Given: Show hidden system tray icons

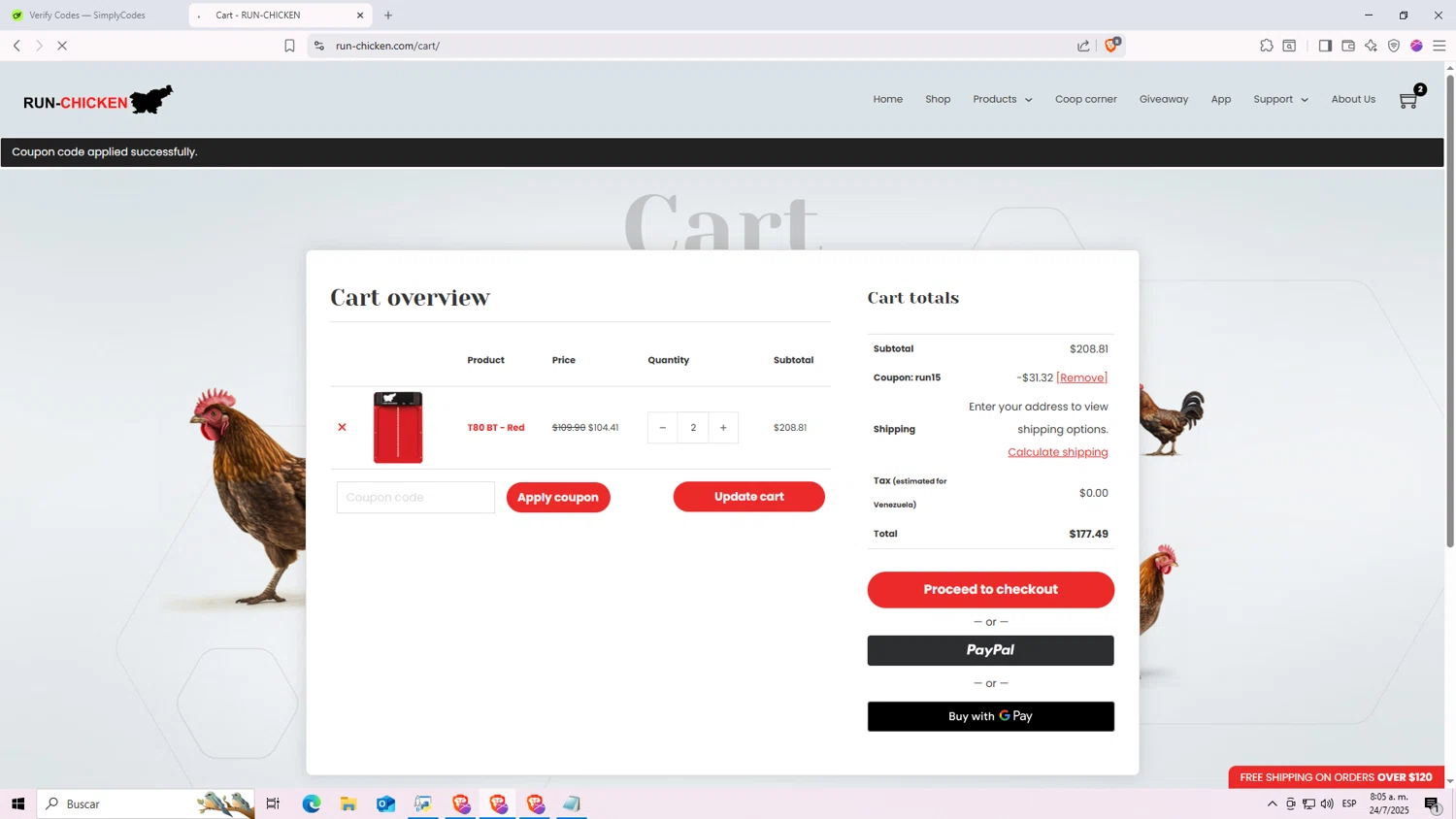Looking at the screenshot, I should coord(1272,803).
